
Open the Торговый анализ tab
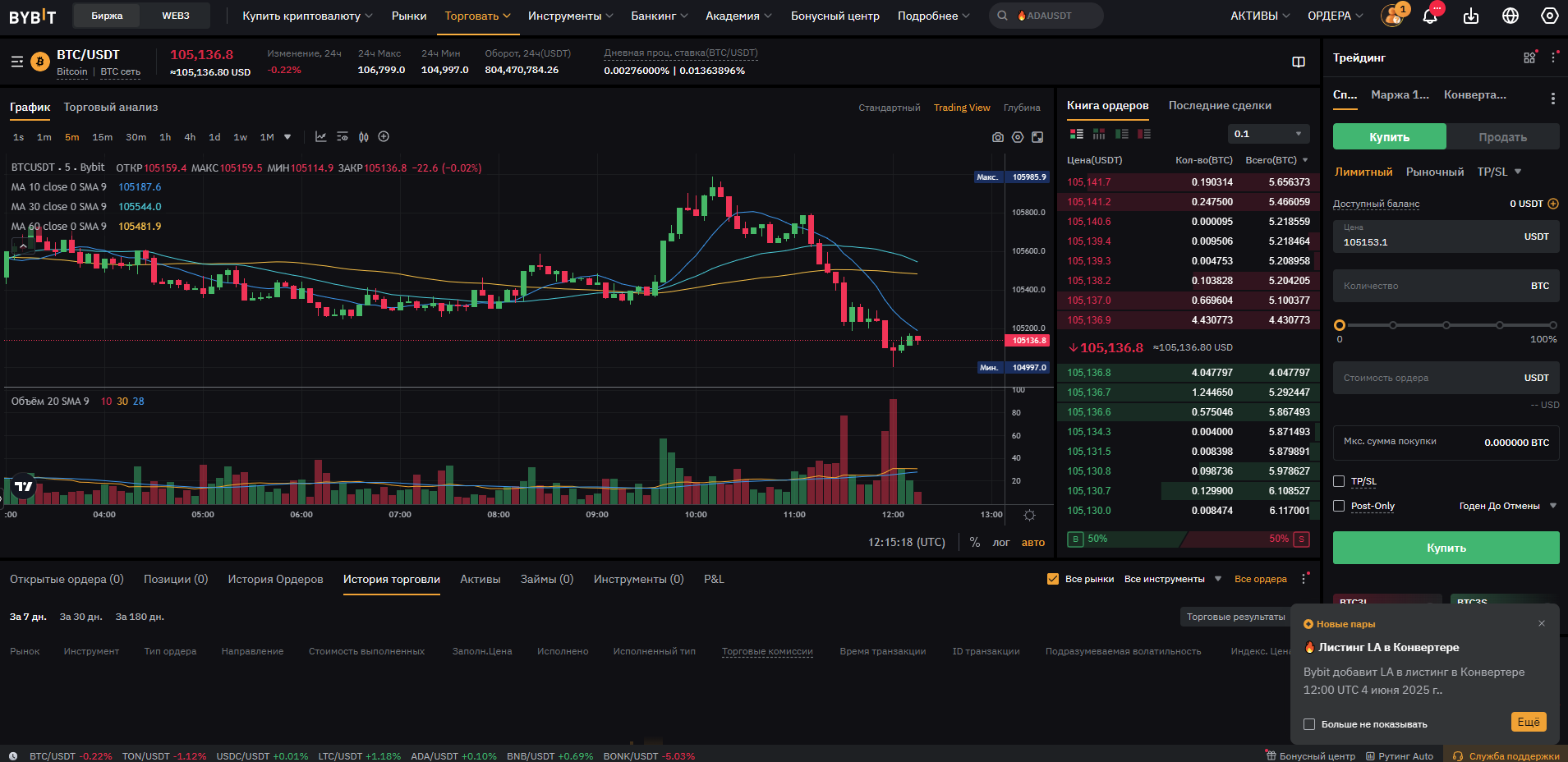click(x=111, y=107)
